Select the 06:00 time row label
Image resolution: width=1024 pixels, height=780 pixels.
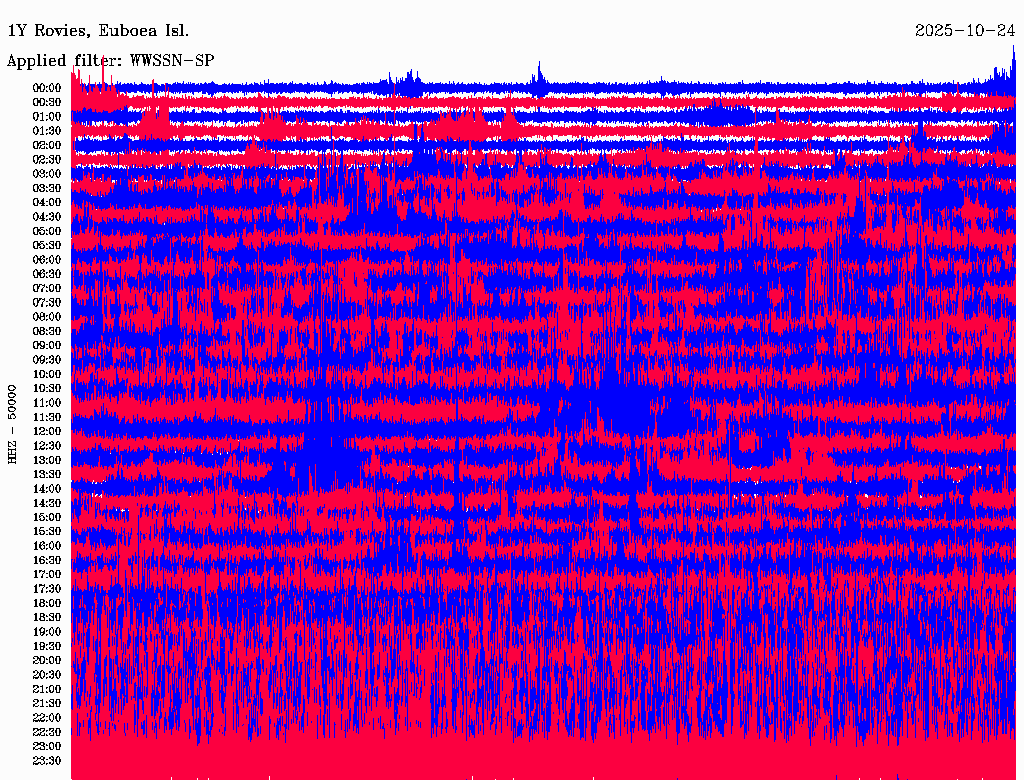pos(47,260)
